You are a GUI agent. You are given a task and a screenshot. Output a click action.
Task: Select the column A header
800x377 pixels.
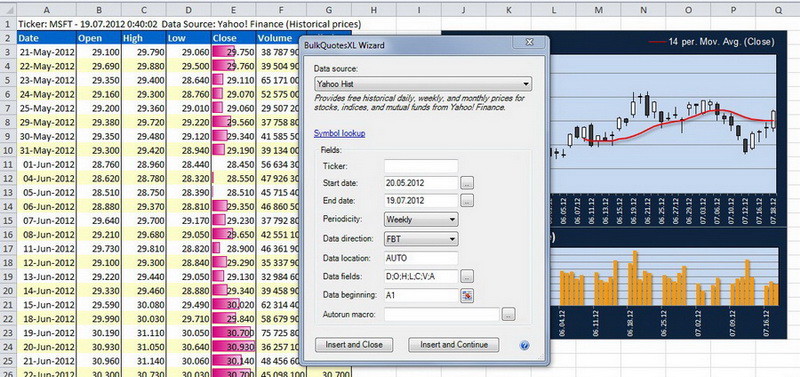(46, 10)
